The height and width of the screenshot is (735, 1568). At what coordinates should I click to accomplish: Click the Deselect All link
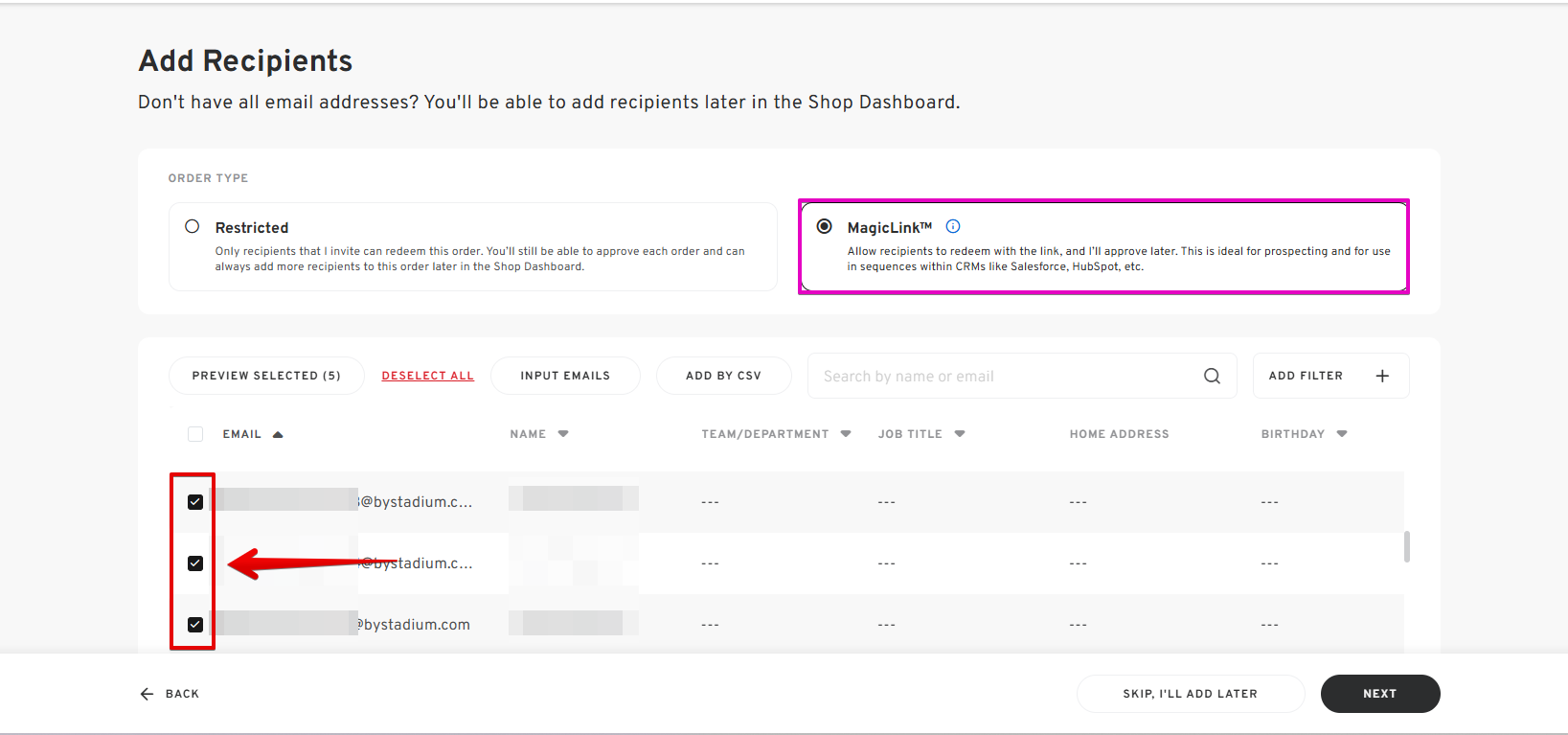(x=427, y=376)
